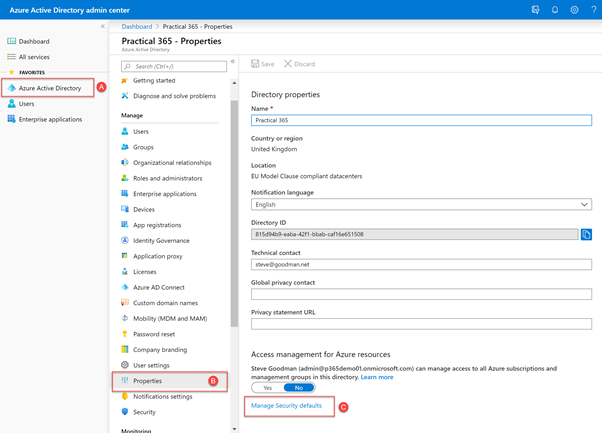Image resolution: width=602 pixels, height=433 pixels.
Task: Collapse the left favorites navigation pane
Action: pyautogui.click(x=103, y=26)
